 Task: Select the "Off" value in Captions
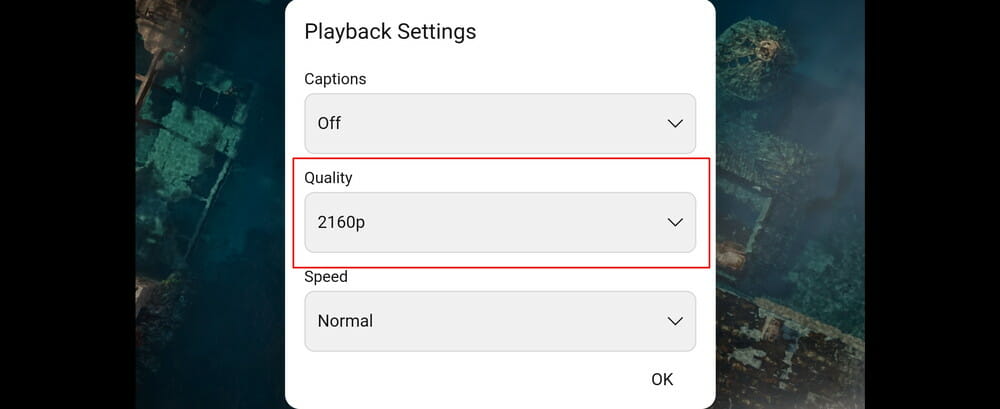point(329,124)
